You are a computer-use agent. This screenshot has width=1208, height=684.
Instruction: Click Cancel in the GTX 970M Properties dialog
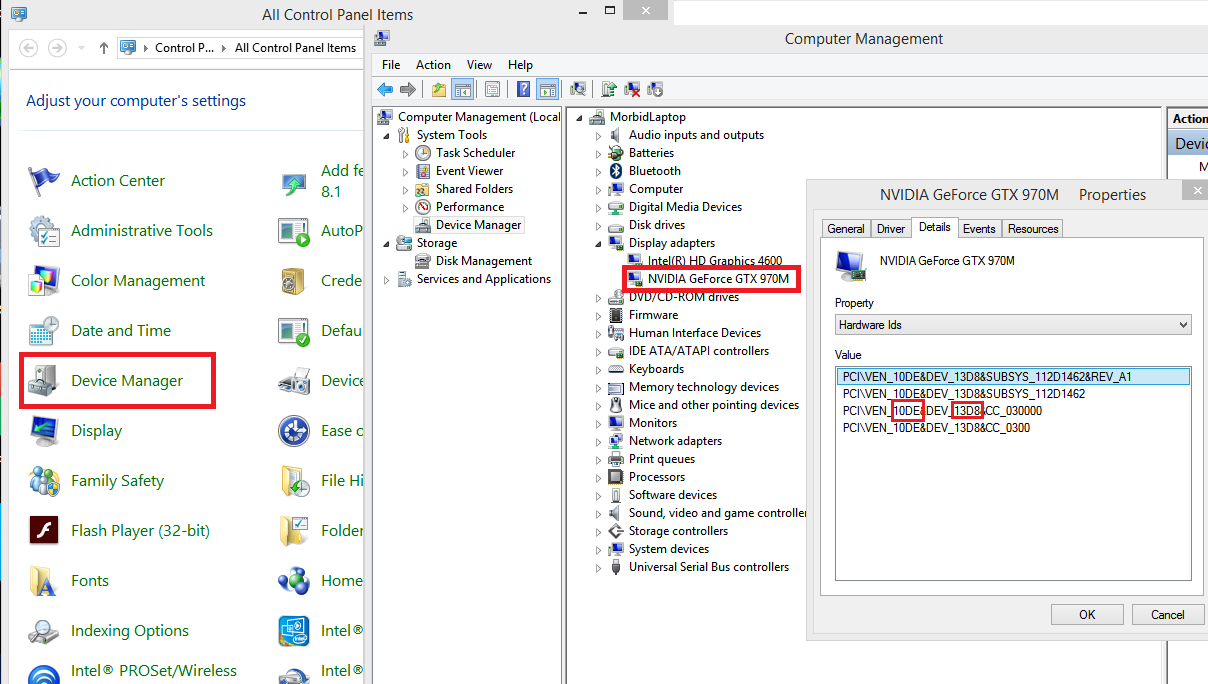[1167, 615]
